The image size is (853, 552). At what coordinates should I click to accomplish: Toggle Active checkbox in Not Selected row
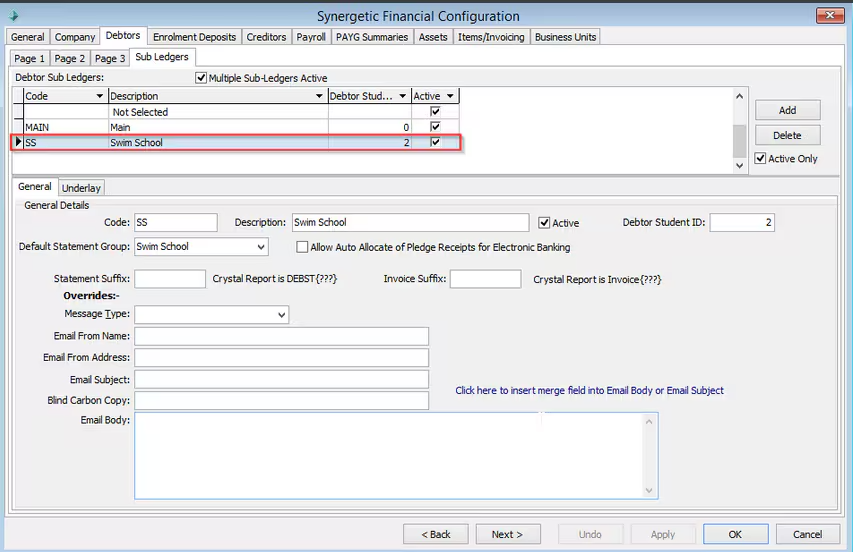tap(435, 111)
